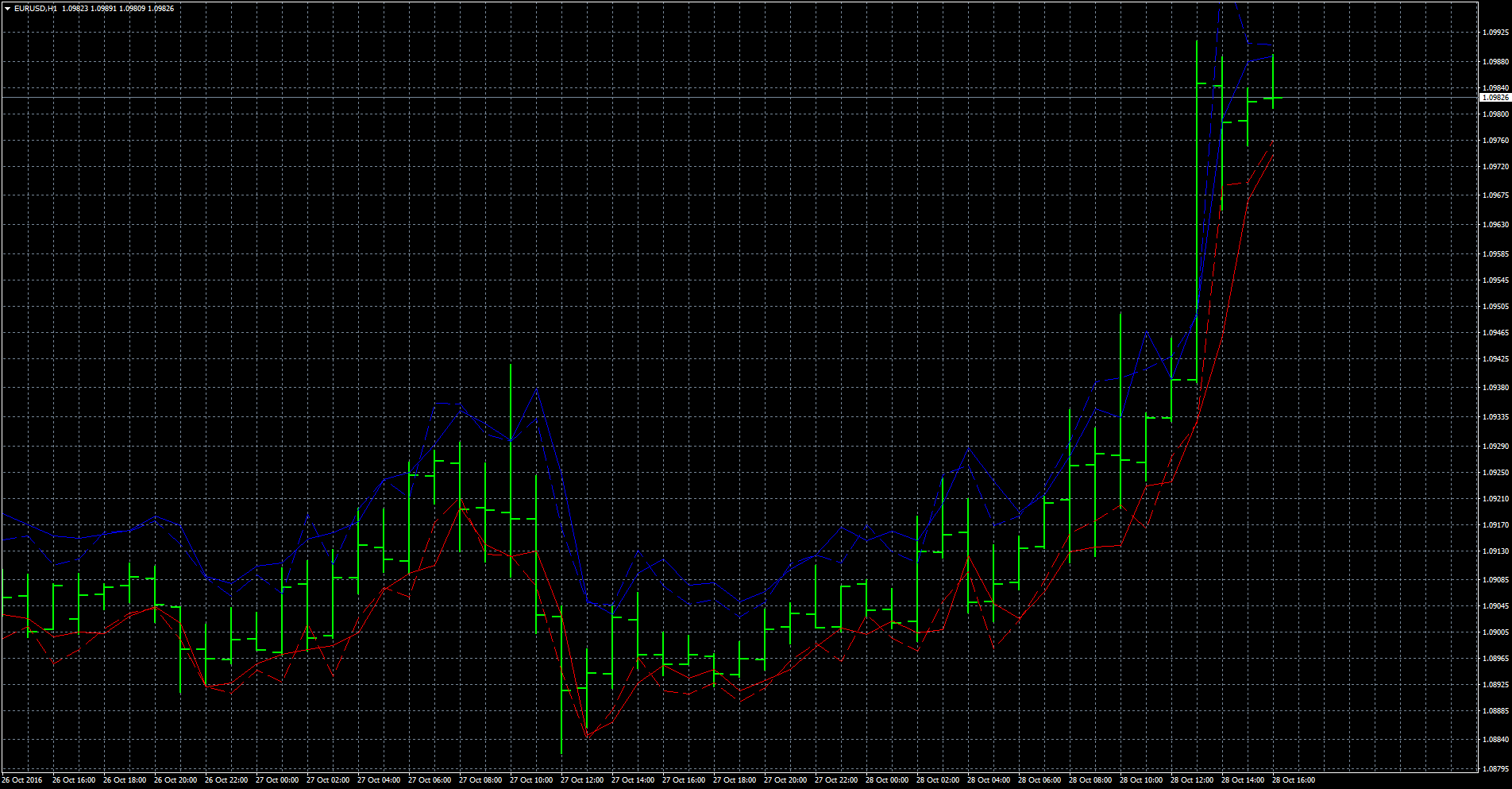Click the 28 Oct 10:00 time label
This screenshot has width=1512, height=789.
1141,780
